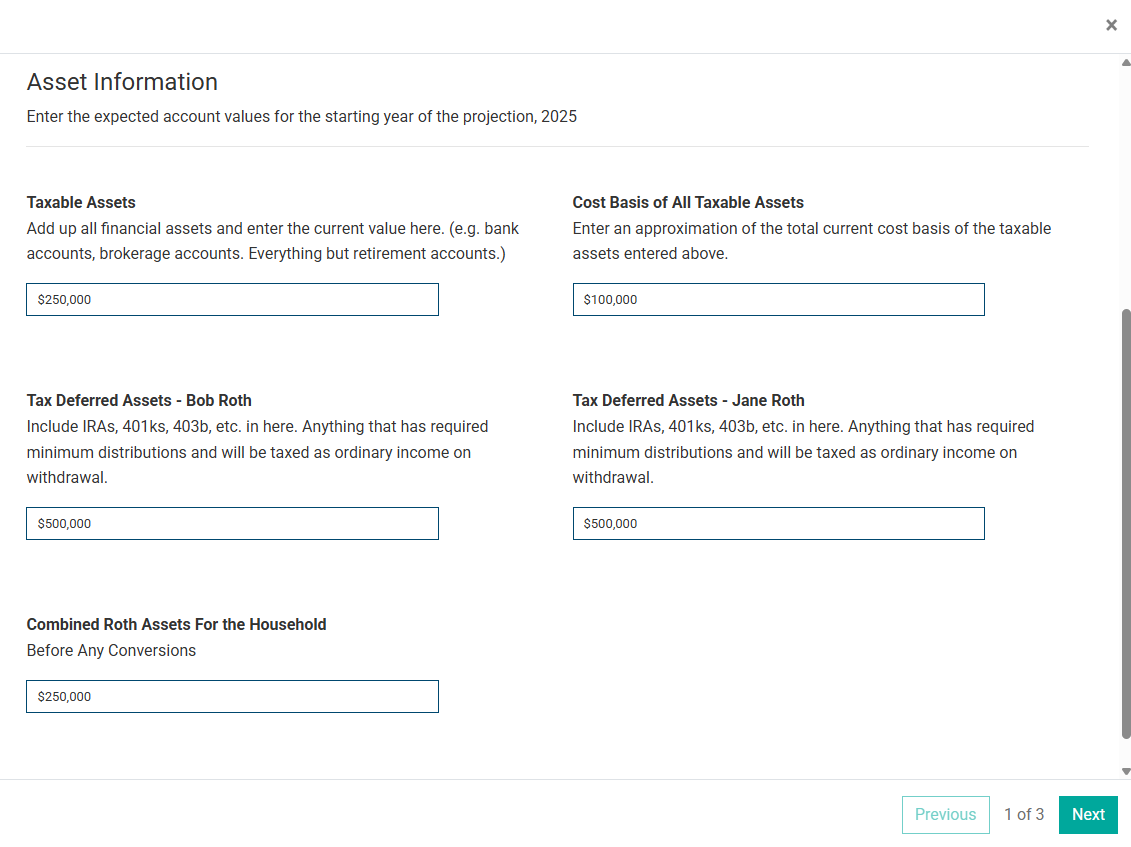Edit Bob Roth's Tax Deferred Assets field
Image resolution: width=1131 pixels, height=847 pixels.
[232, 523]
